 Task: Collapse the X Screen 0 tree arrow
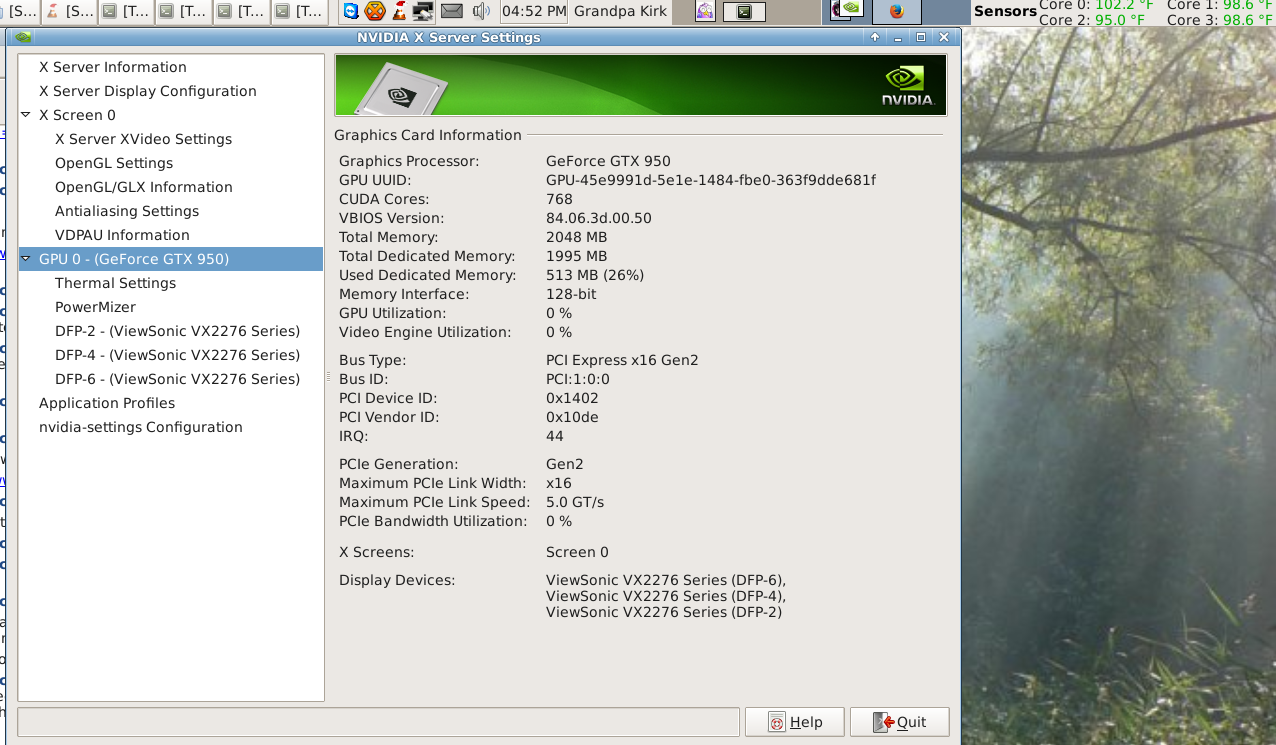26,115
